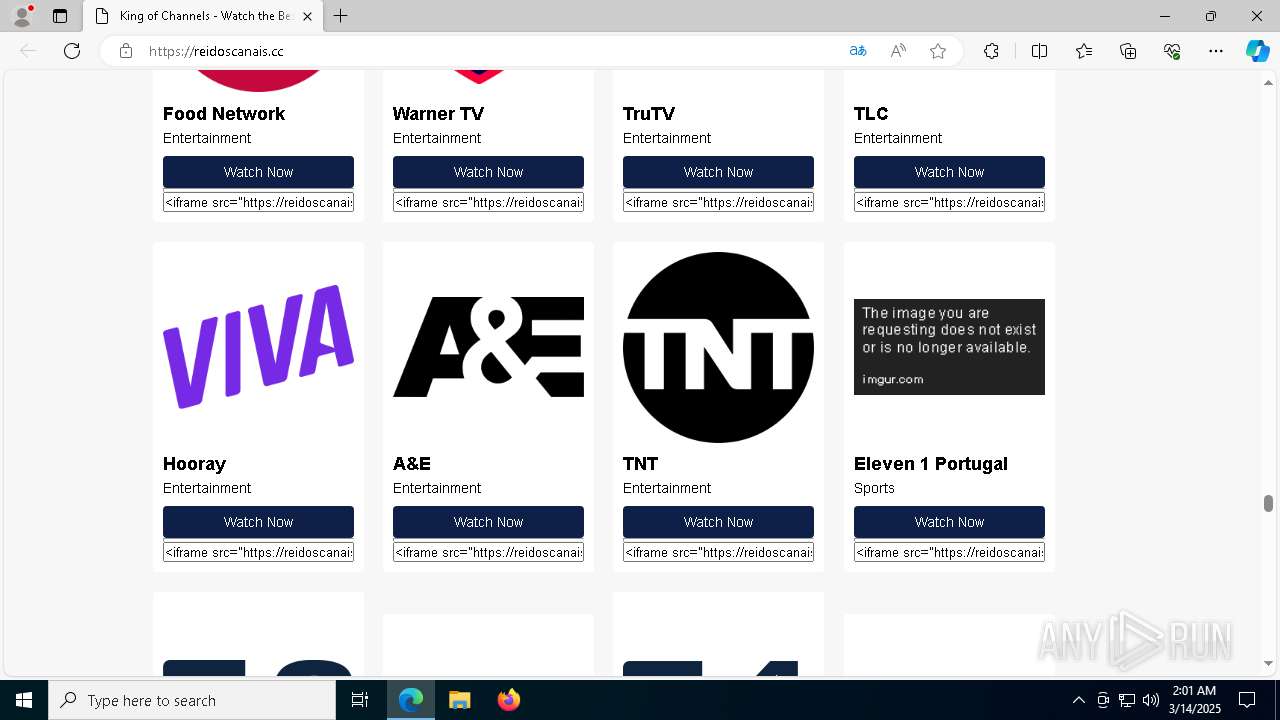Show hidden tray icons chevron
Viewport: 1280px width, 720px height.
click(1078, 700)
